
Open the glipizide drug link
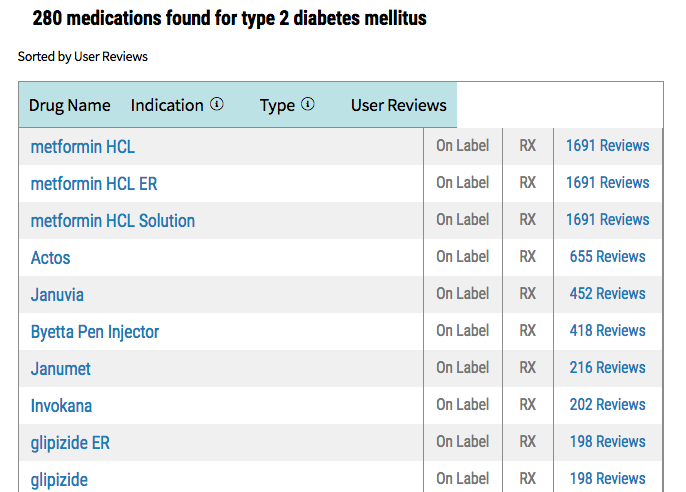pyautogui.click(x=59, y=480)
